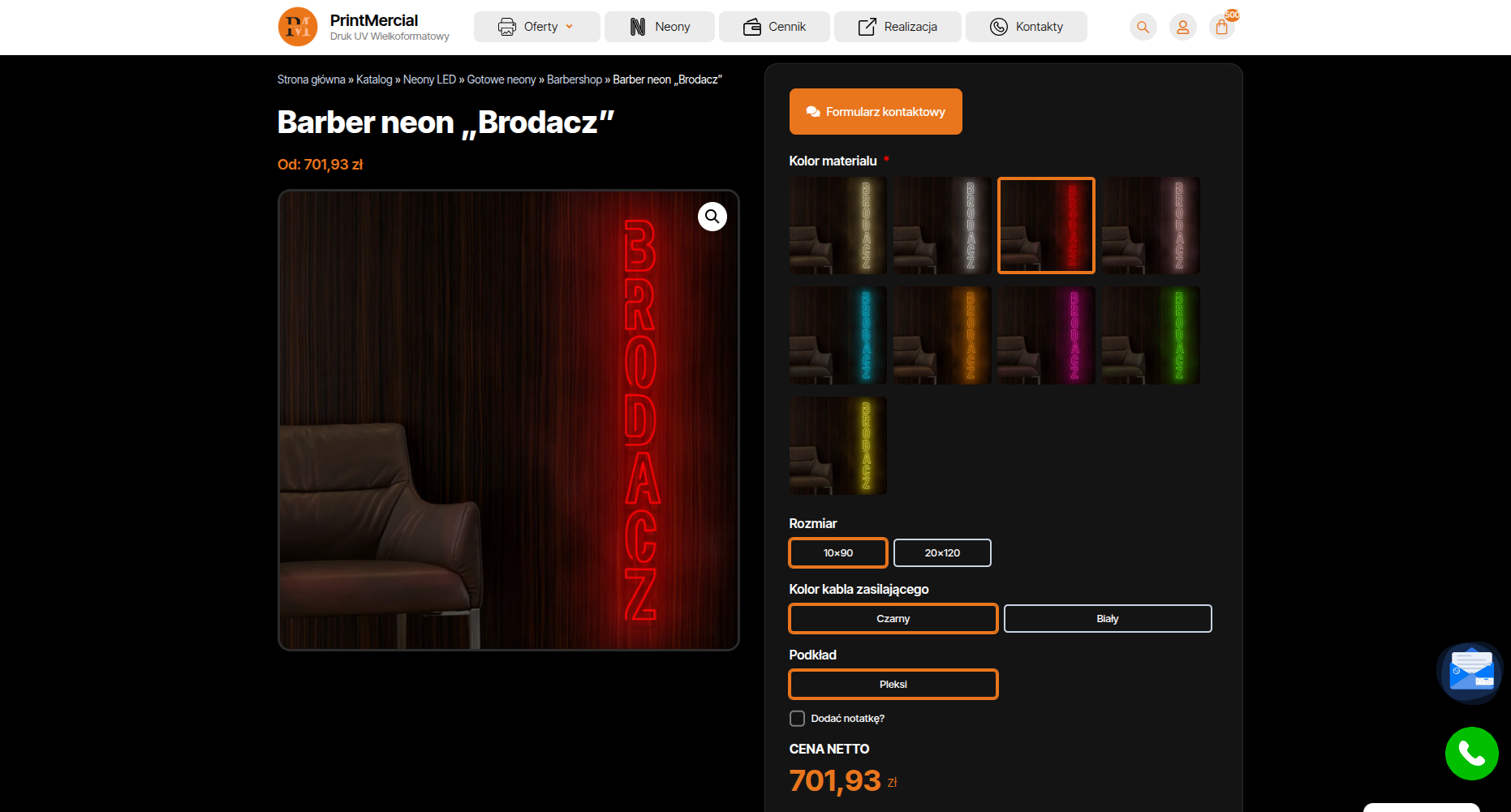Screen dimensions: 1511x812
Task: Click the search magnifier icon in header
Action: click(x=1143, y=27)
